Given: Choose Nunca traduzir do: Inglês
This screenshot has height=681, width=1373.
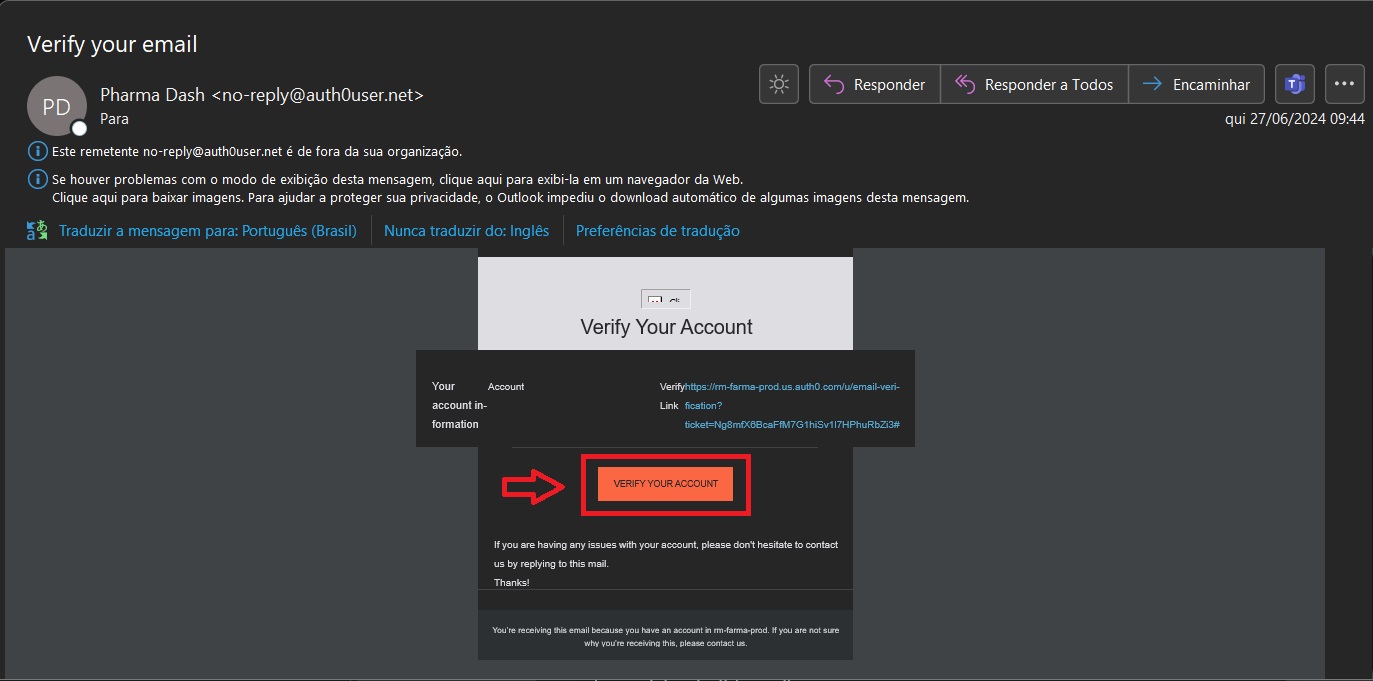Looking at the screenshot, I should point(466,231).
